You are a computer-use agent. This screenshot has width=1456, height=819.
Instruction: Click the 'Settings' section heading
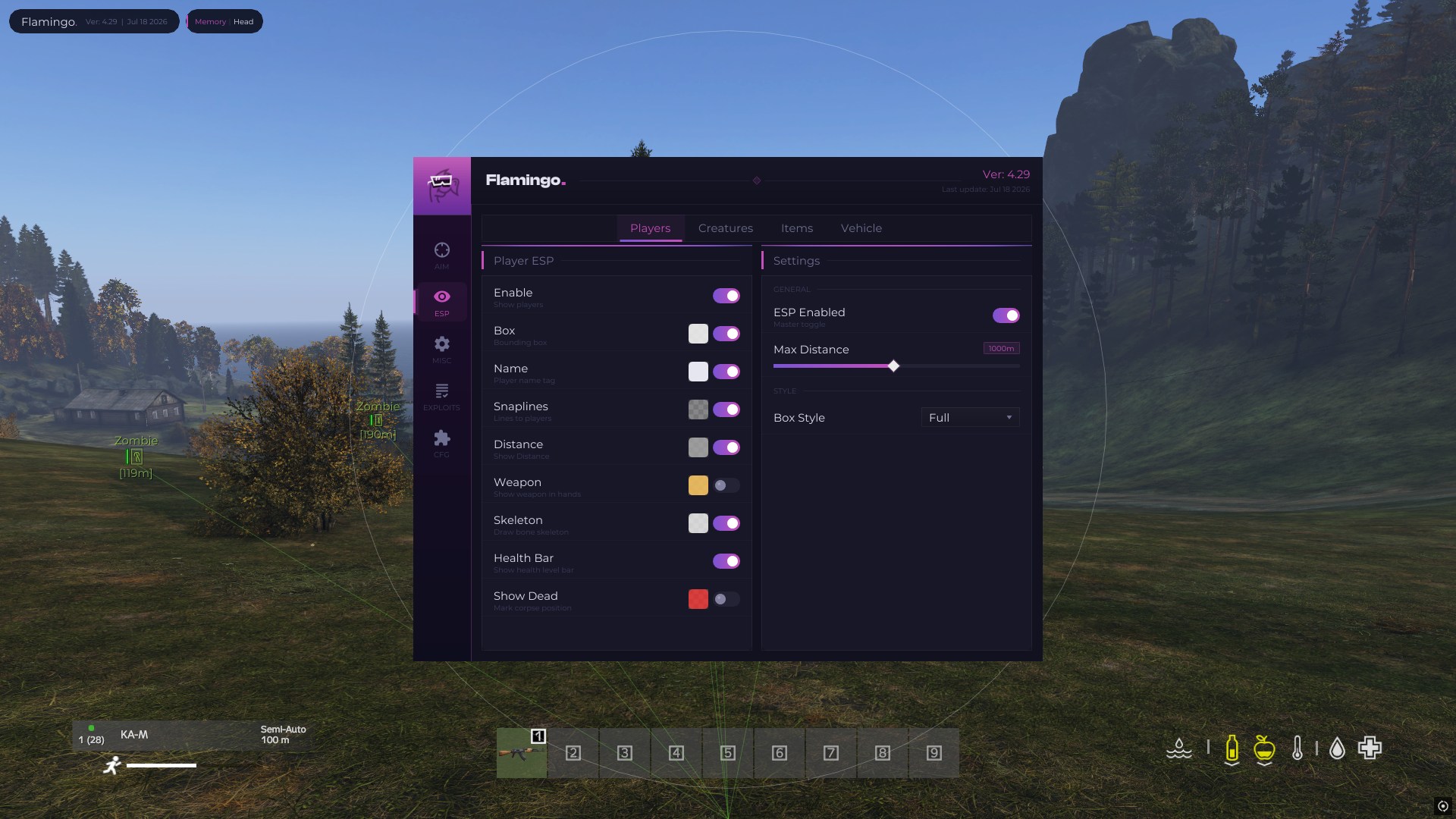coord(796,261)
